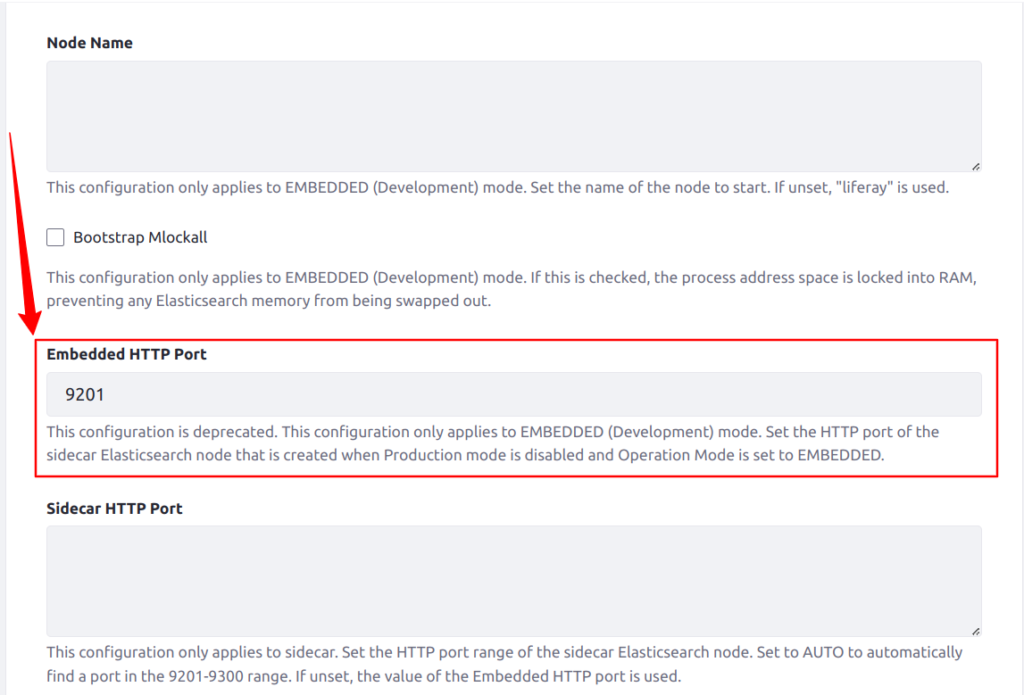Enable the Bootstrap Mlockall checkbox
The image size is (1024, 695).
coord(56,238)
